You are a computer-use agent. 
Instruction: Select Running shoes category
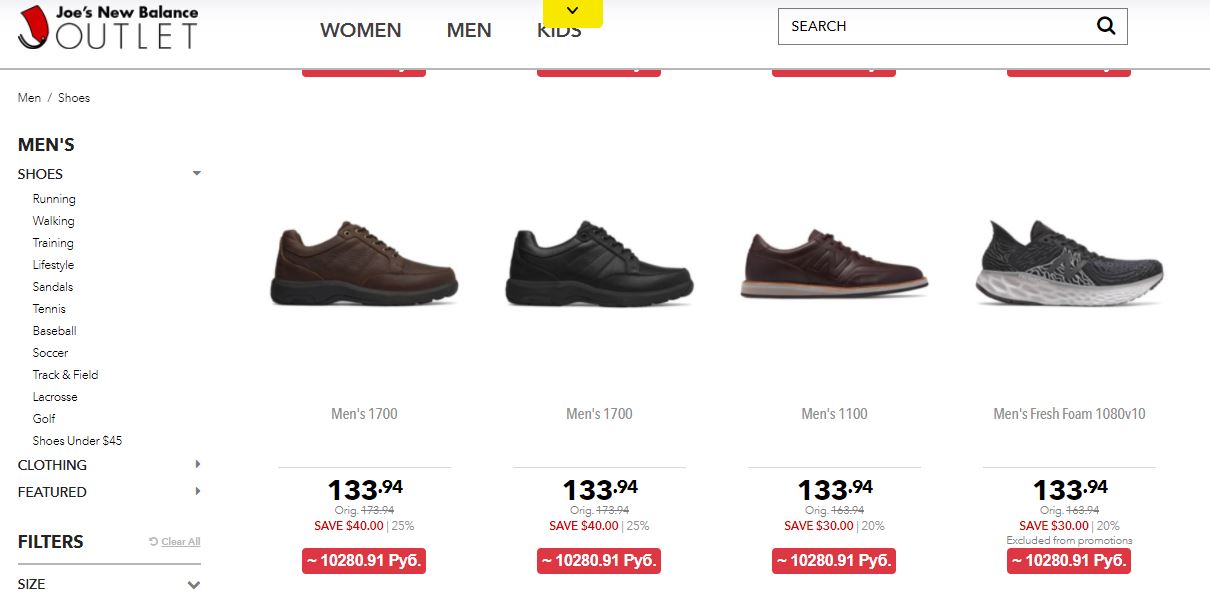[54, 199]
